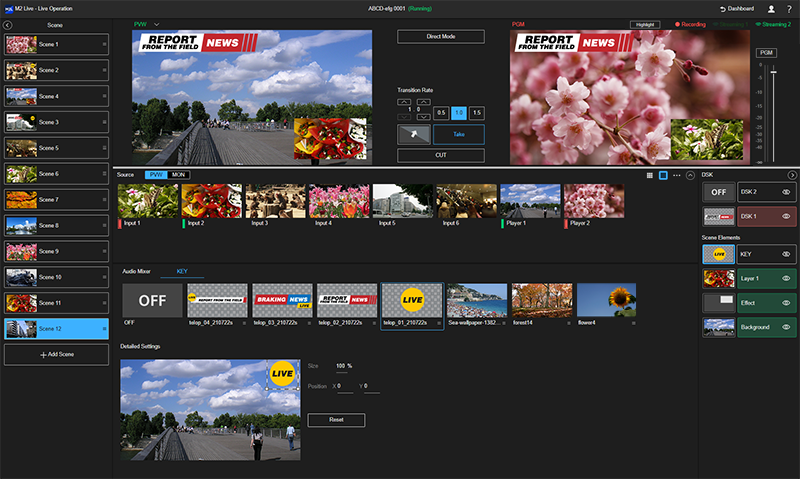
Task: Switch source view to single-row layout
Action: pyautogui.click(x=663, y=175)
